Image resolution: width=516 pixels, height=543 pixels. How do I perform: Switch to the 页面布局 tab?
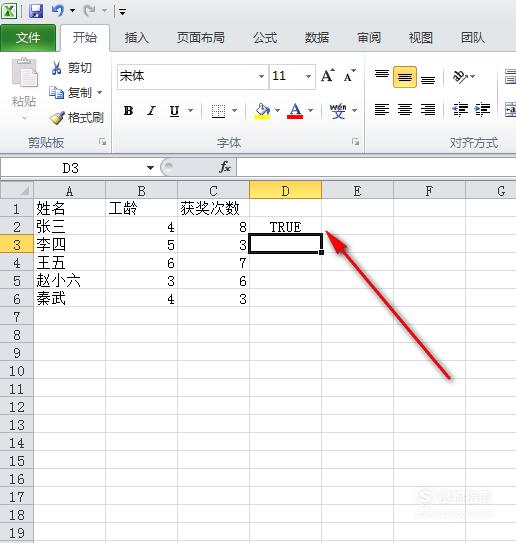[x=201, y=38]
